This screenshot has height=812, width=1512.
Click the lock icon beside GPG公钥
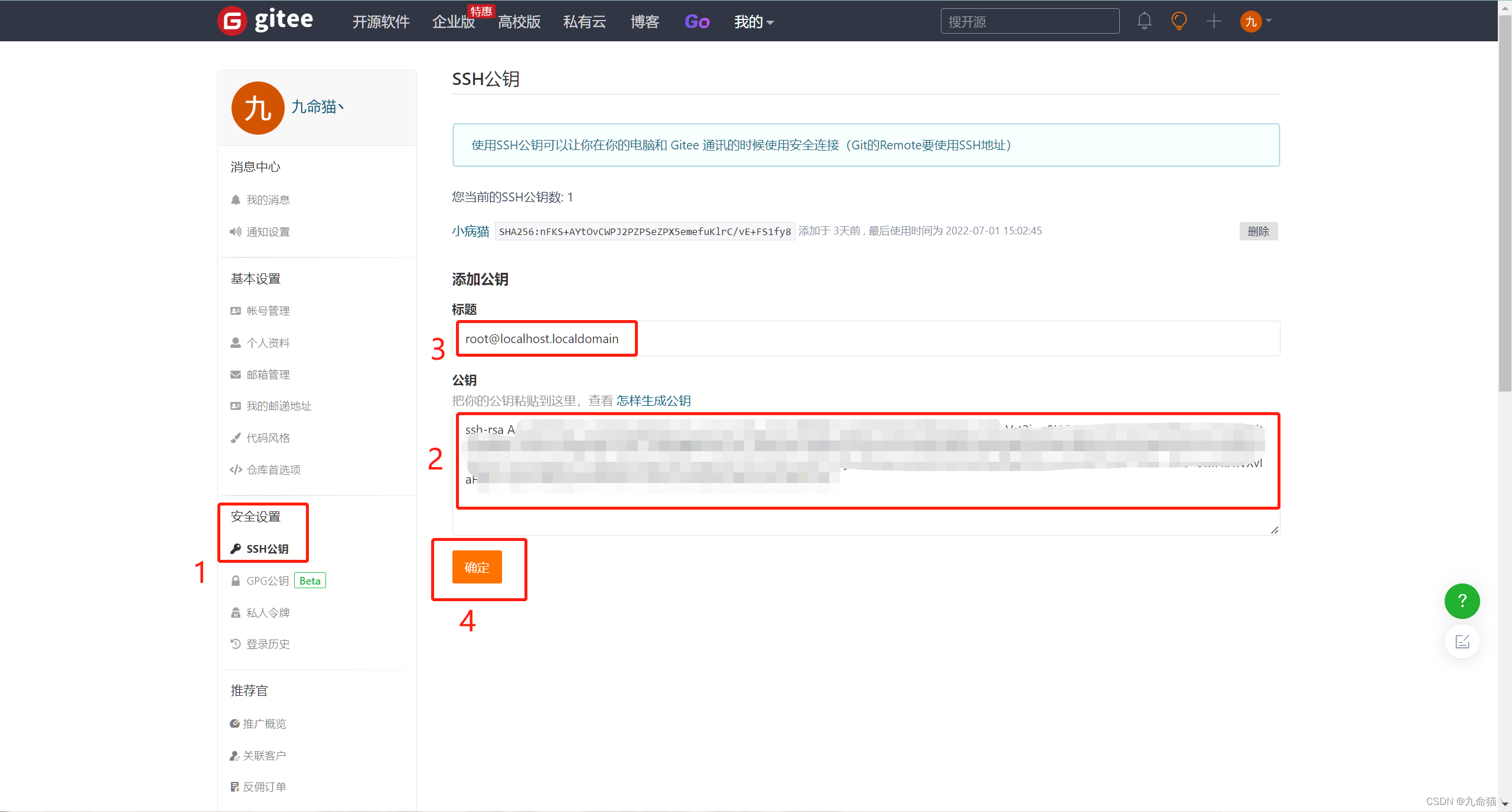click(236, 581)
